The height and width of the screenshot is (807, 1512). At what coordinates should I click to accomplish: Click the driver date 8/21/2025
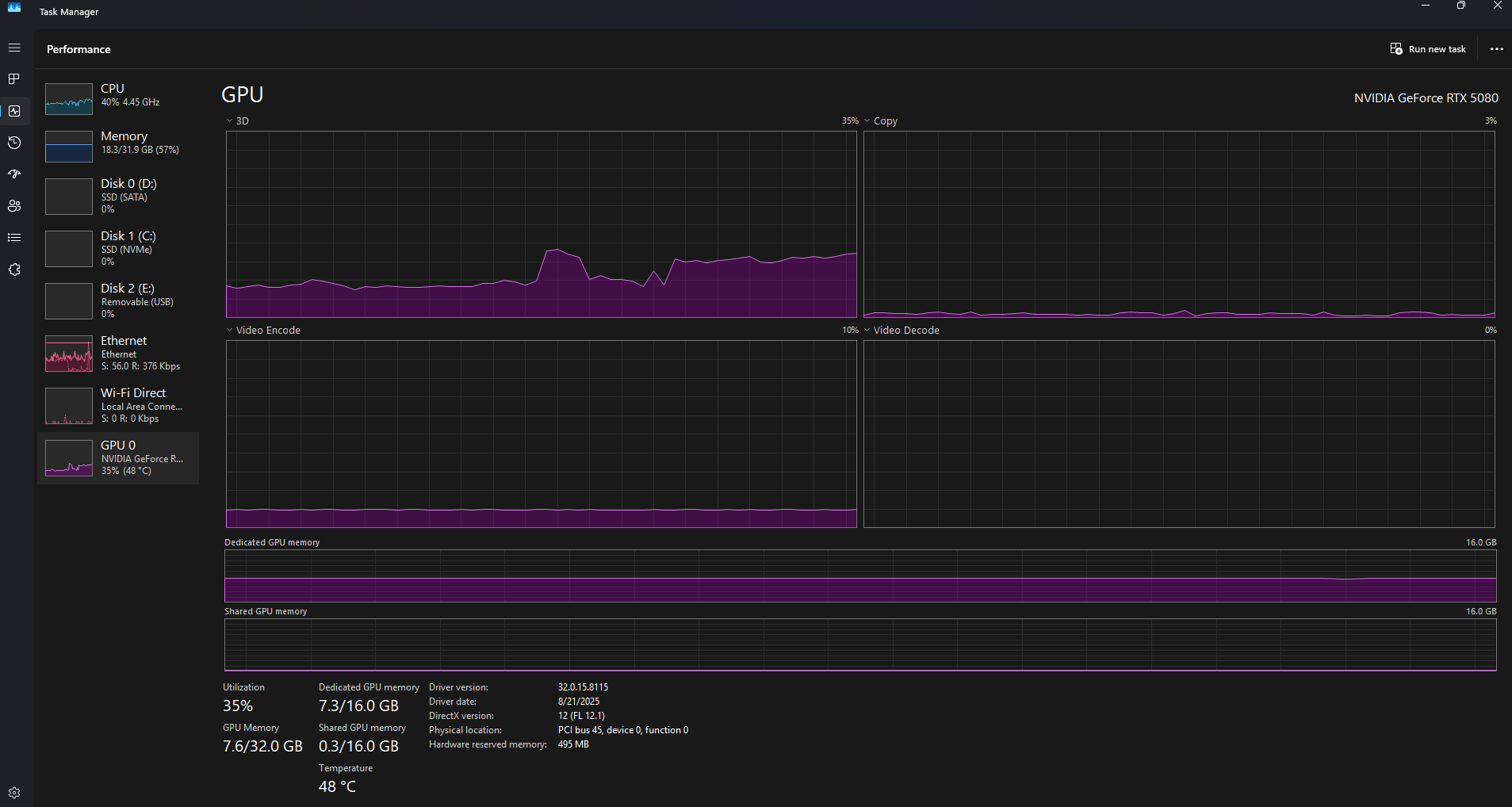pyautogui.click(x=579, y=702)
